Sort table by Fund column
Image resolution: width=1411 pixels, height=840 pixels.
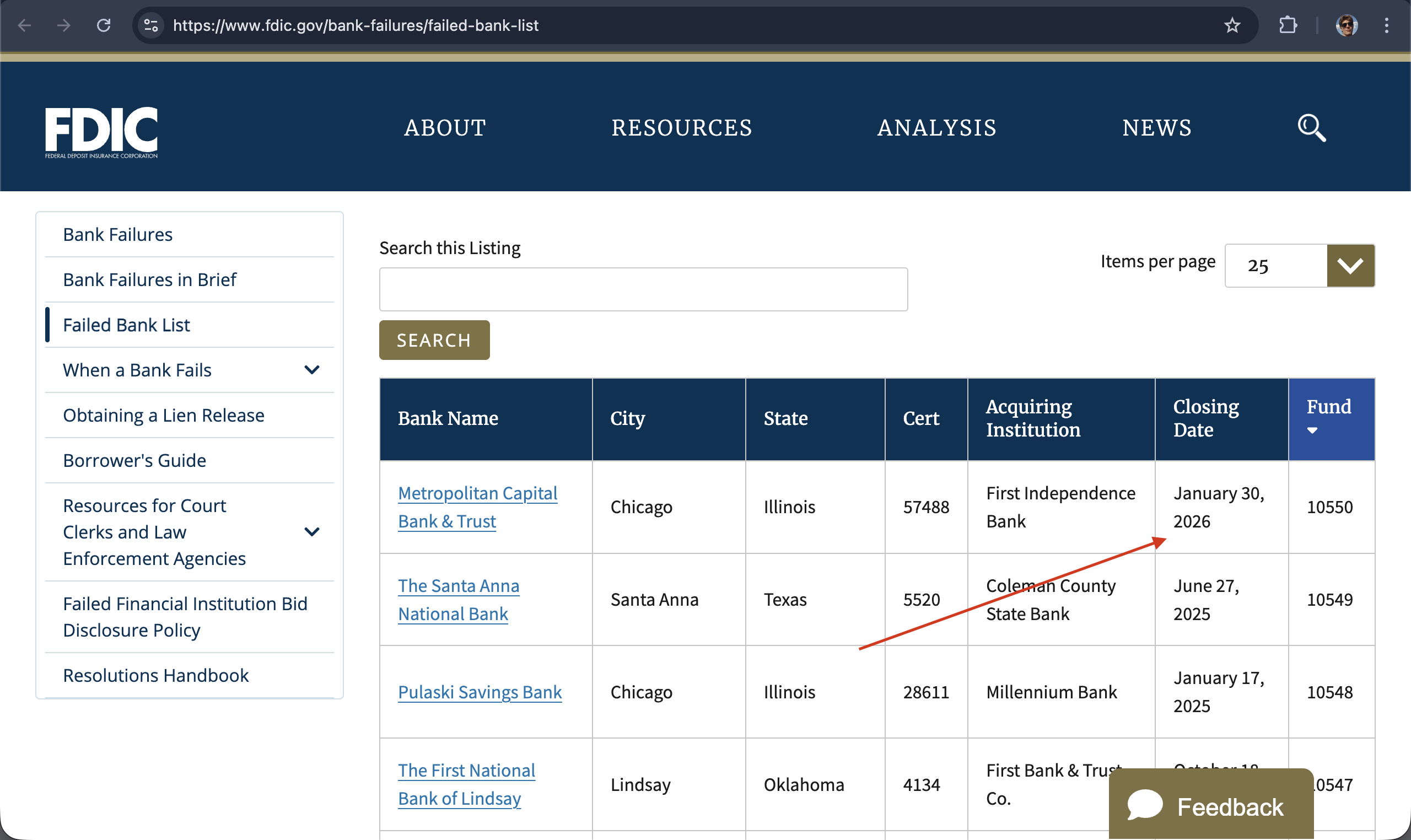pyautogui.click(x=1330, y=418)
